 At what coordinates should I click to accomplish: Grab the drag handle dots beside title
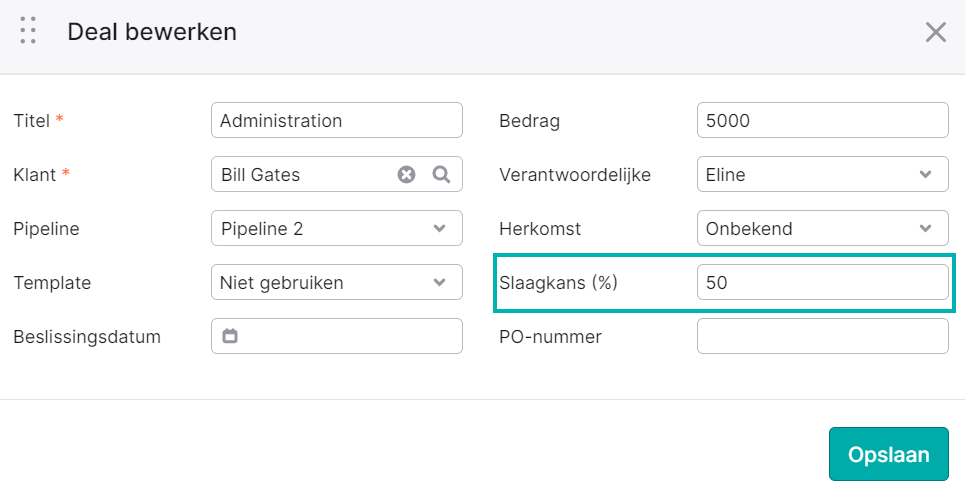click(x=28, y=31)
